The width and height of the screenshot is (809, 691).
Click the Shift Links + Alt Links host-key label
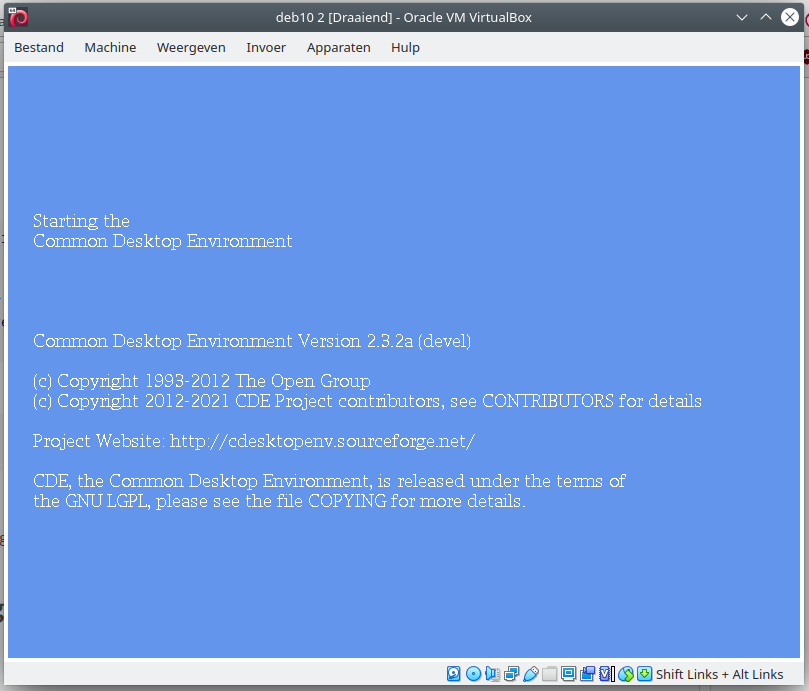(x=719, y=674)
